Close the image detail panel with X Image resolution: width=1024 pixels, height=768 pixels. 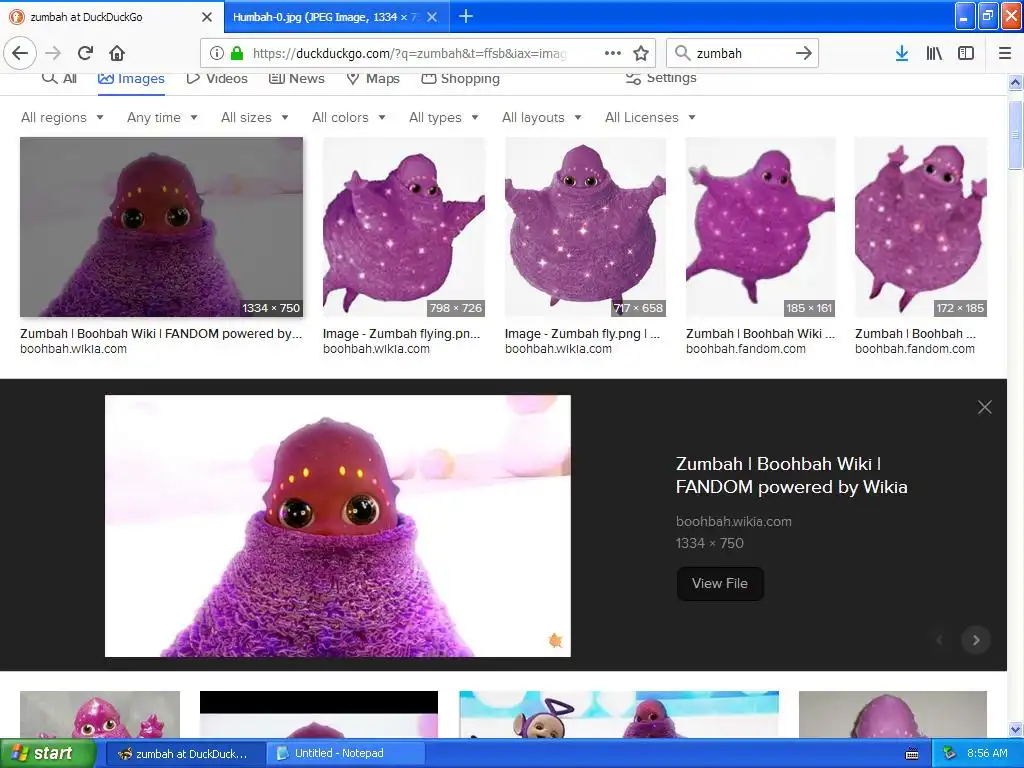(985, 408)
